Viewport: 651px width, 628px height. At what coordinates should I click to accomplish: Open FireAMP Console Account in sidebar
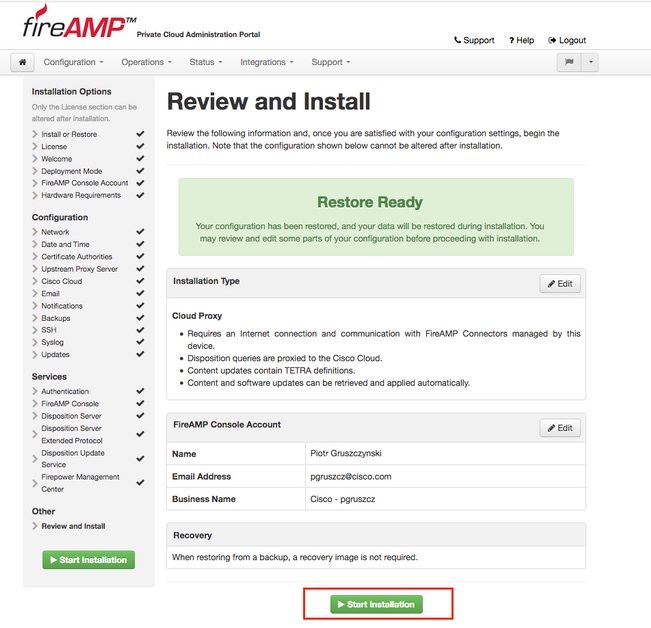click(x=85, y=183)
